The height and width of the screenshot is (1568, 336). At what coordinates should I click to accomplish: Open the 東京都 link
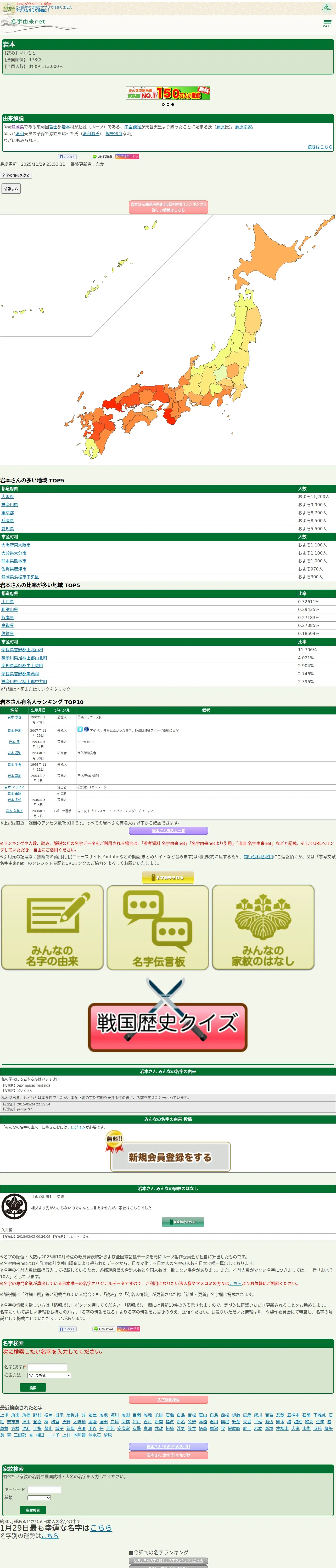tap(7, 513)
